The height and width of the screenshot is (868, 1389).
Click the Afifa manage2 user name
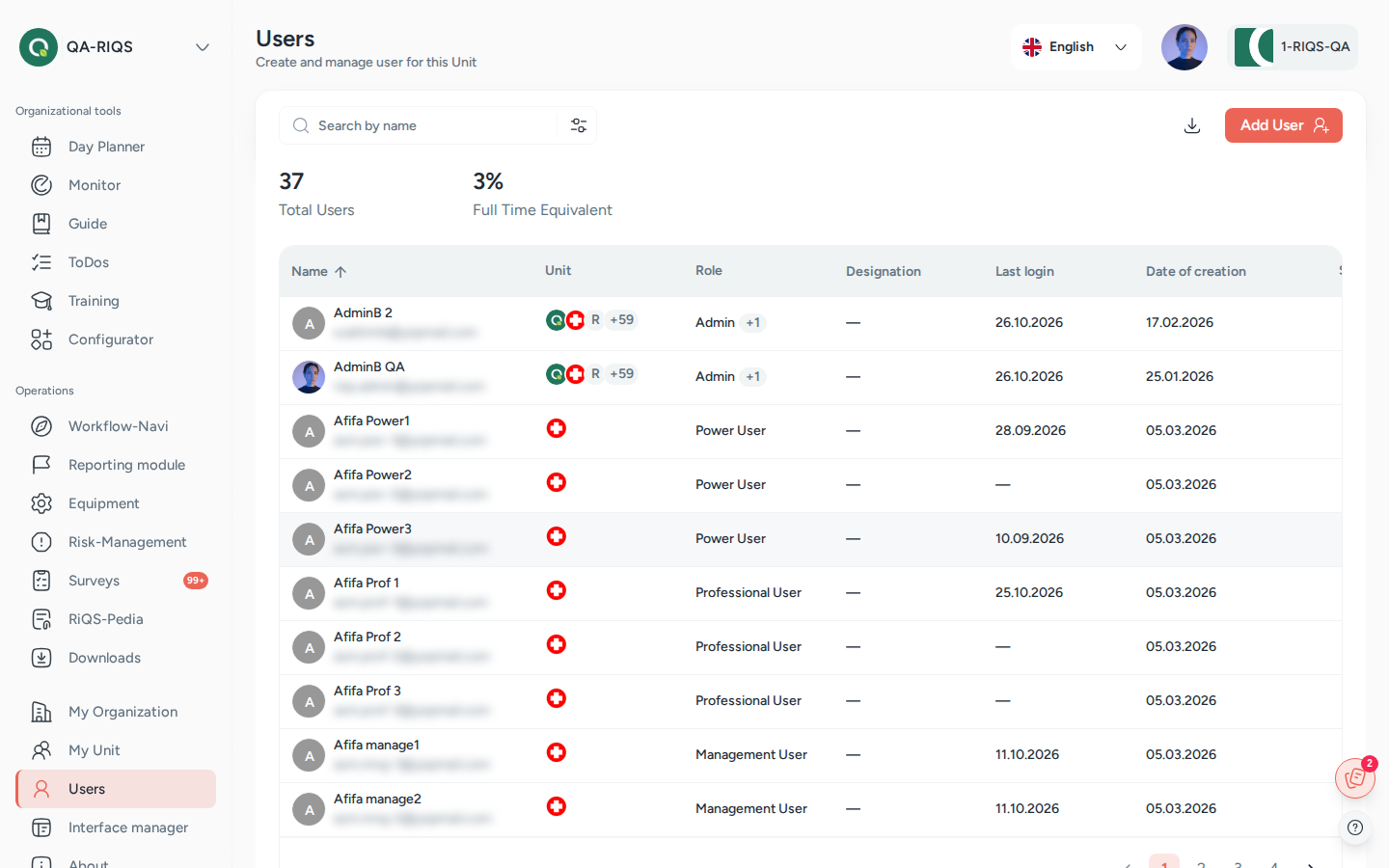tap(377, 799)
